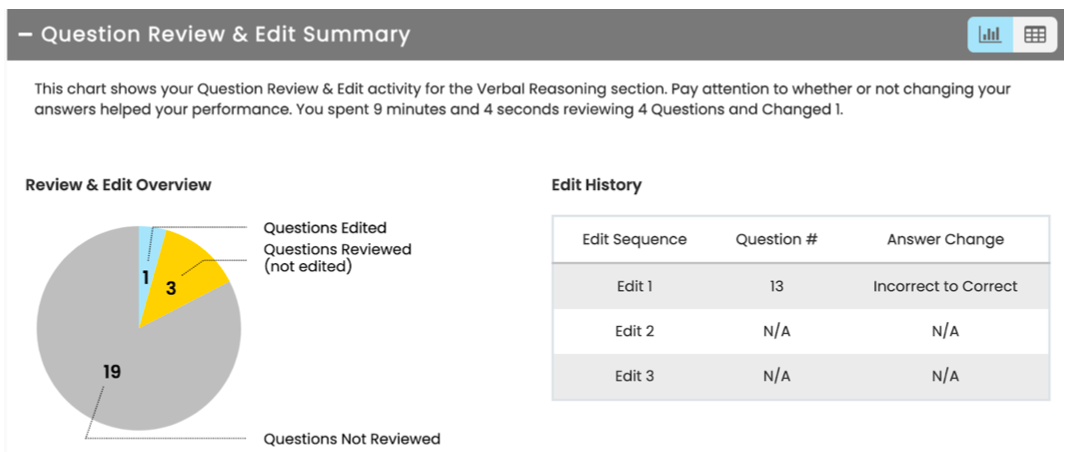Click the Review & Edit Overview heading
The image size is (1072, 452).
pos(118,185)
